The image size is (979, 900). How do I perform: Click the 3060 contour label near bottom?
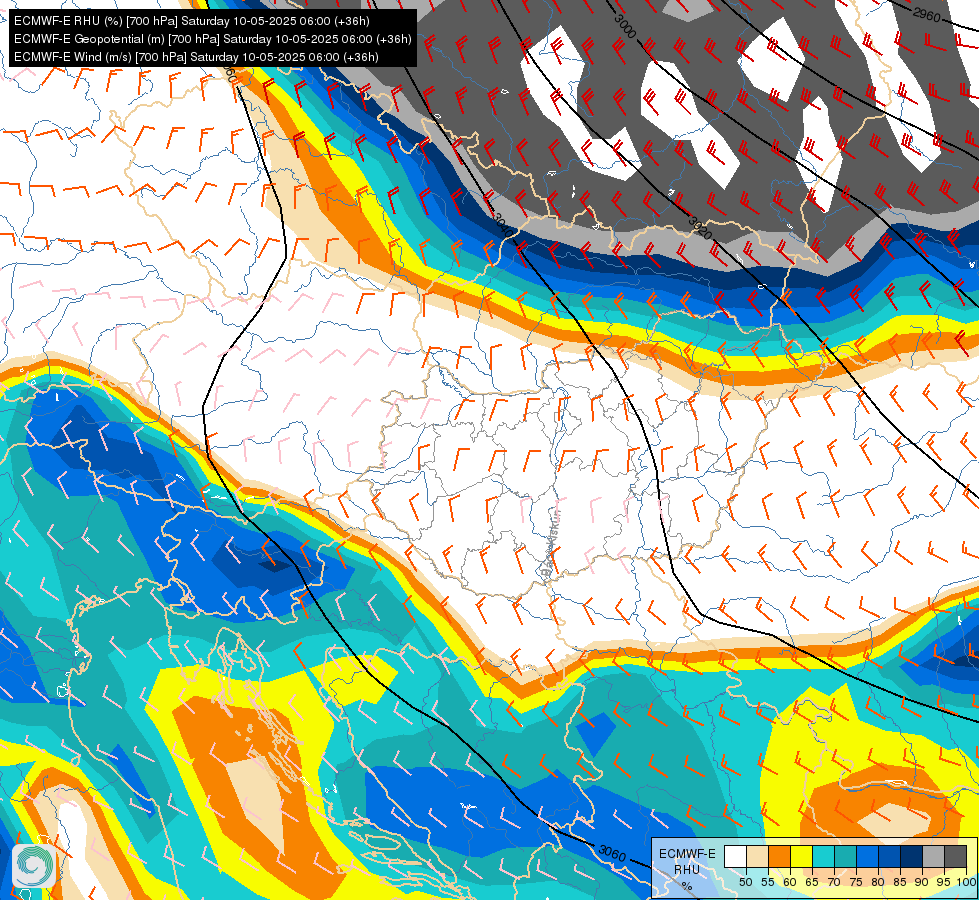tap(612, 853)
